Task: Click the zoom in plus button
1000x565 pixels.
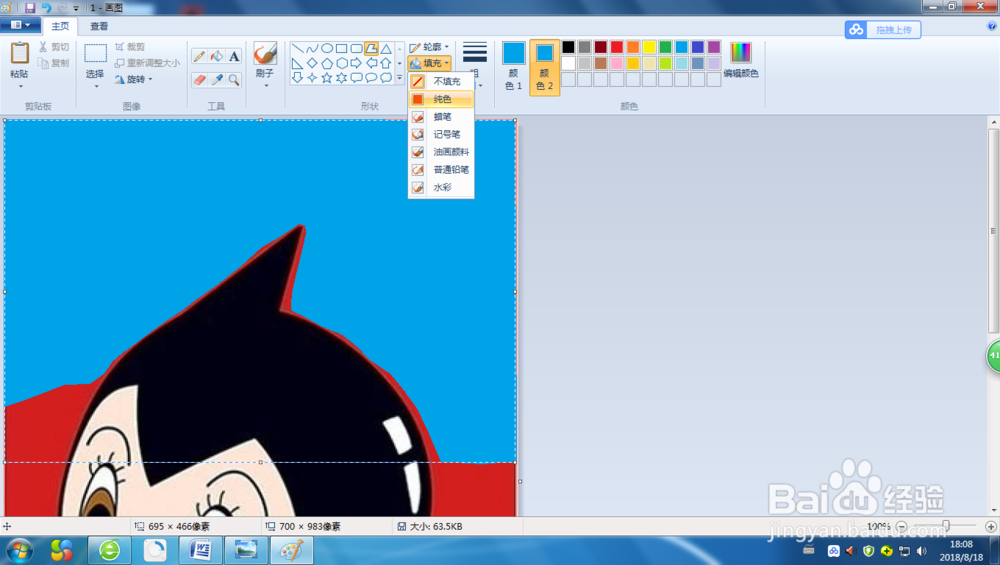Action: 990,527
